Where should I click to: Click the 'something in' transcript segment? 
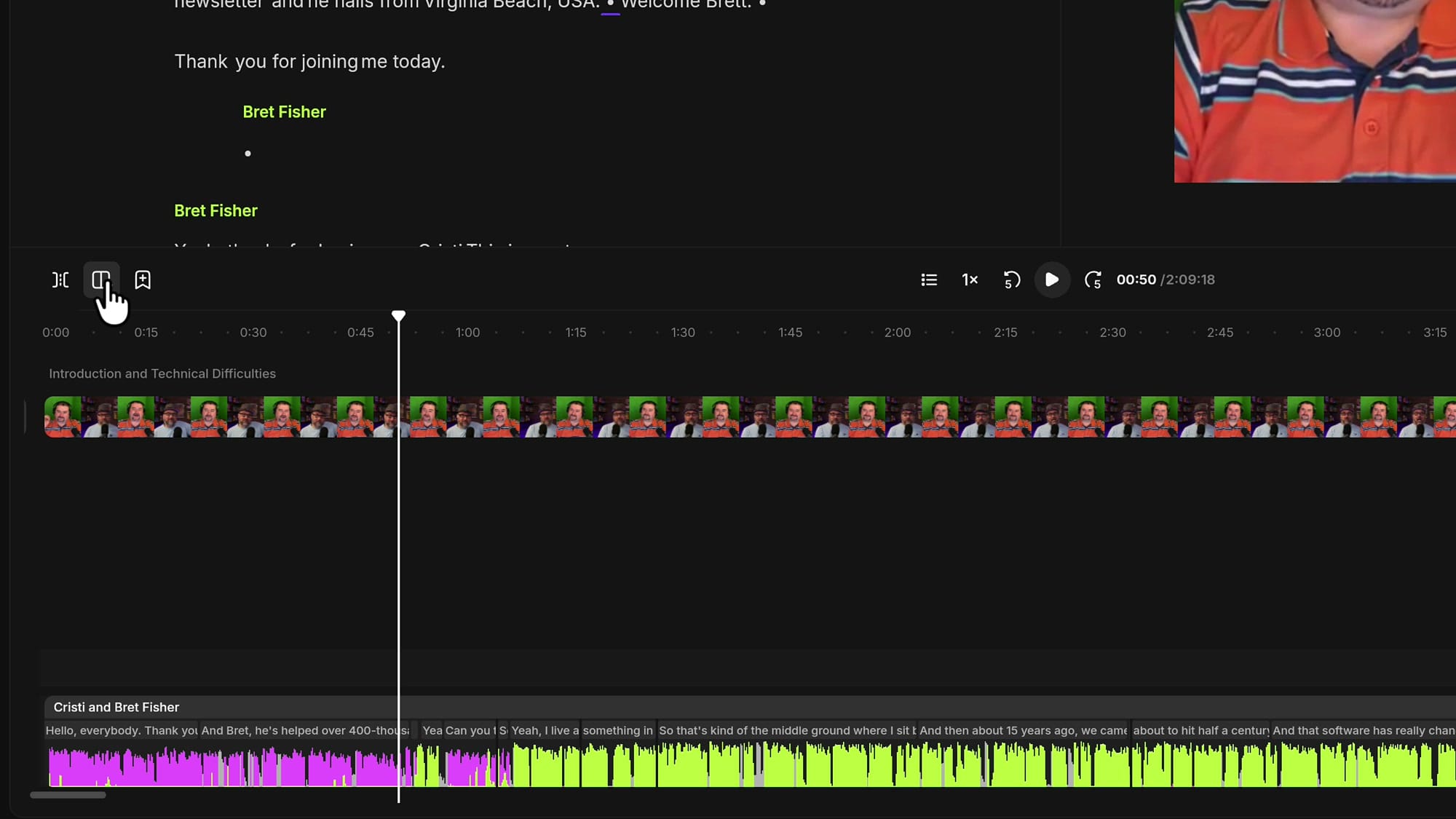618,730
